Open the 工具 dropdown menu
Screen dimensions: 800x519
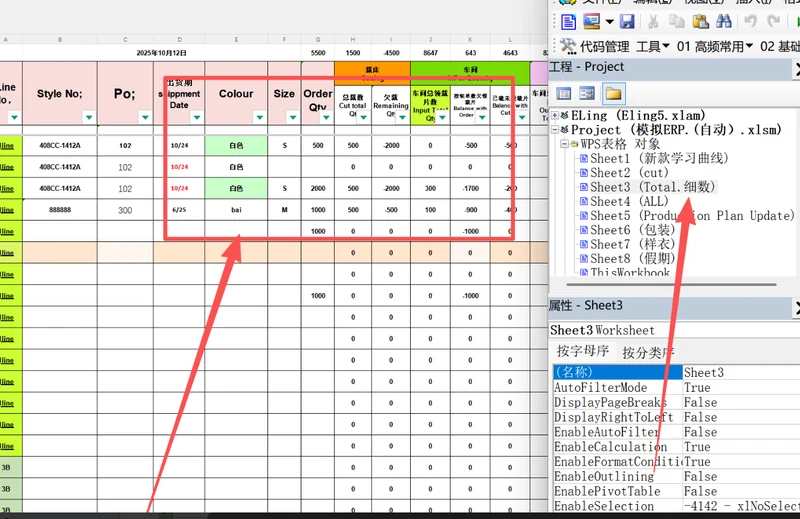[x=653, y=47]
